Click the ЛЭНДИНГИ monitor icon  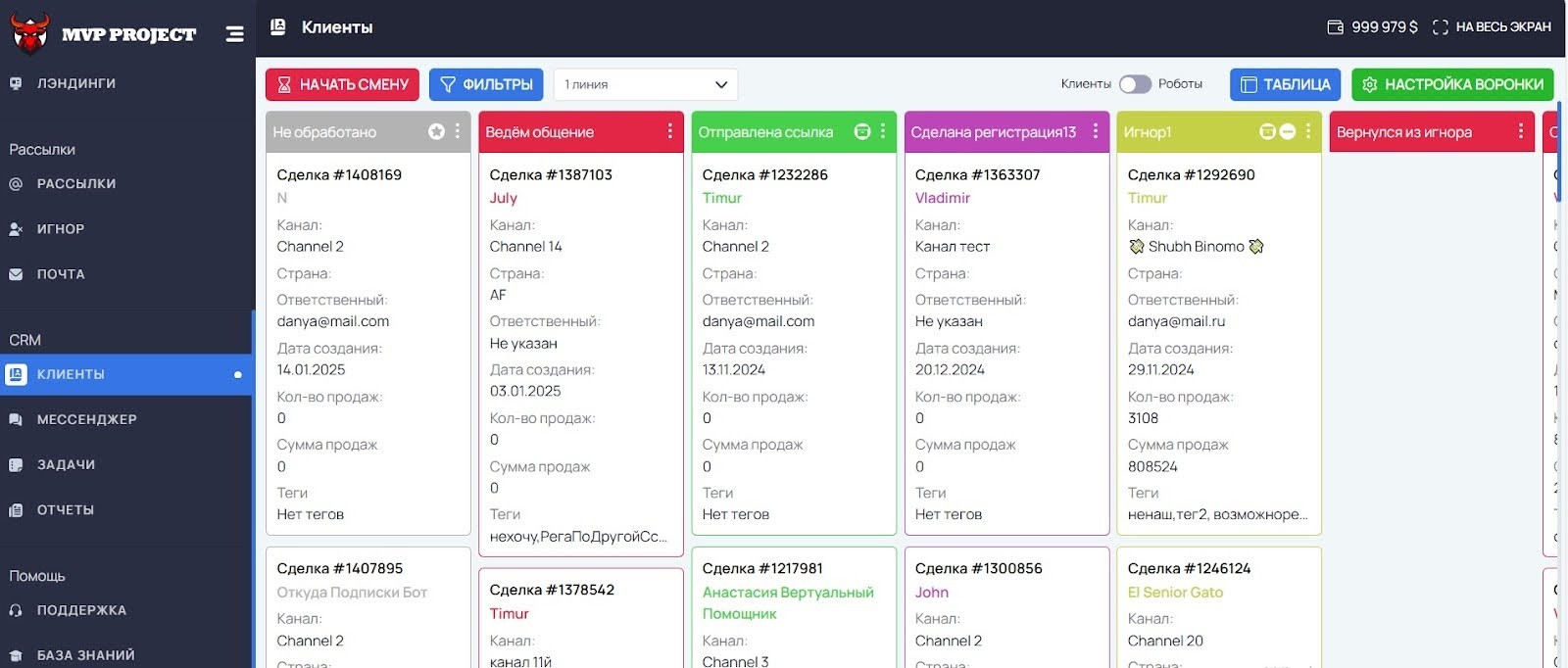point(16,83)
